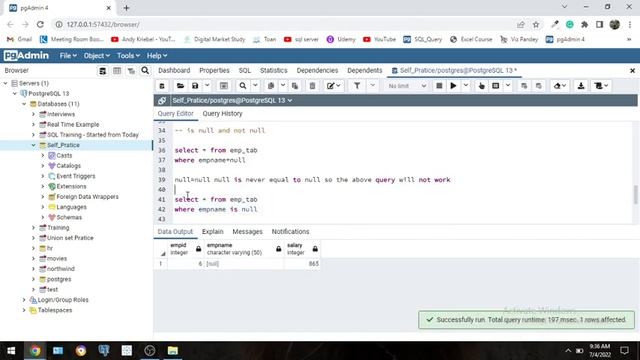
Task: Click line 42 'where empname is null' in editor
Action: tap(216, 209)
